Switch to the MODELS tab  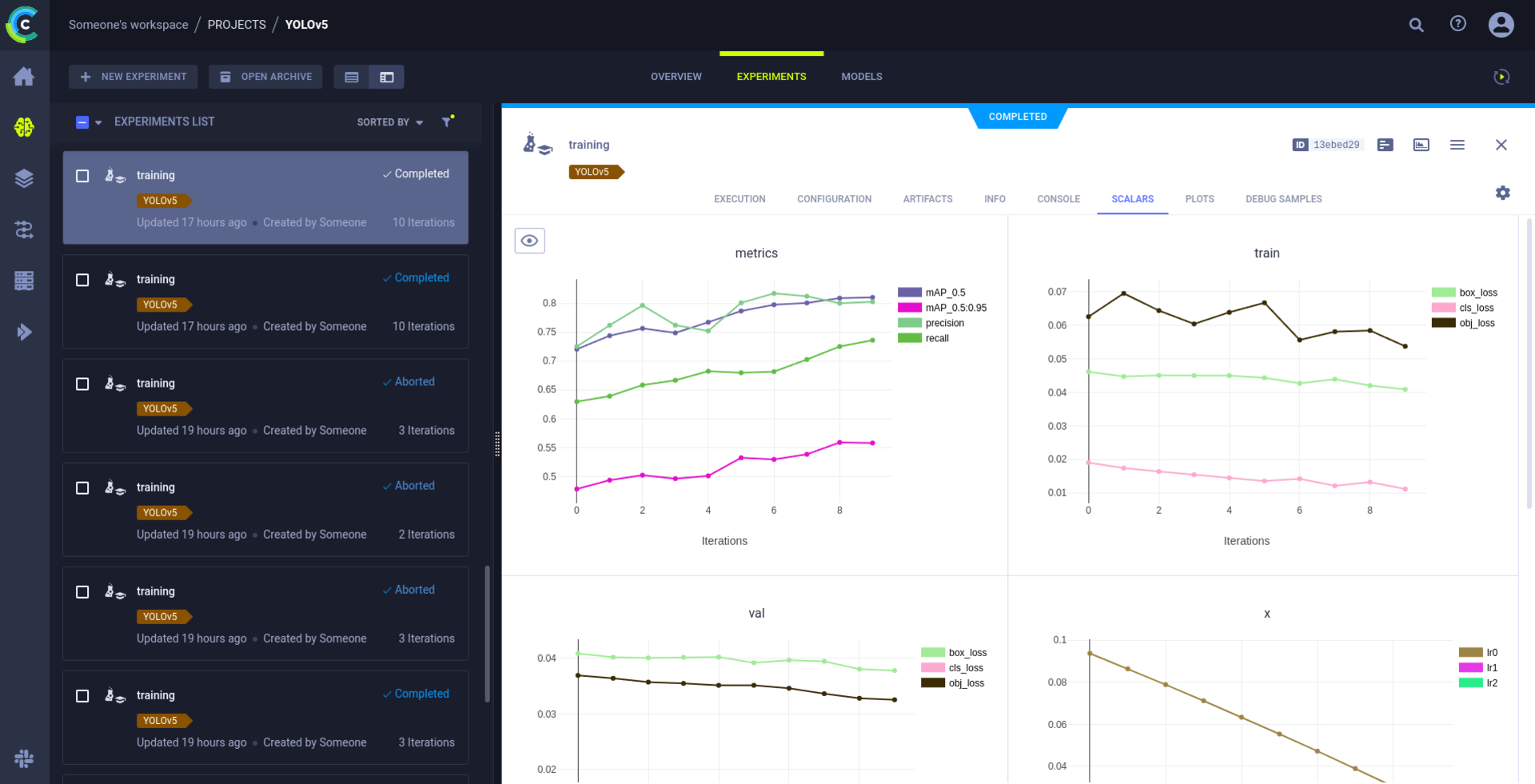[x=861, y=76]
